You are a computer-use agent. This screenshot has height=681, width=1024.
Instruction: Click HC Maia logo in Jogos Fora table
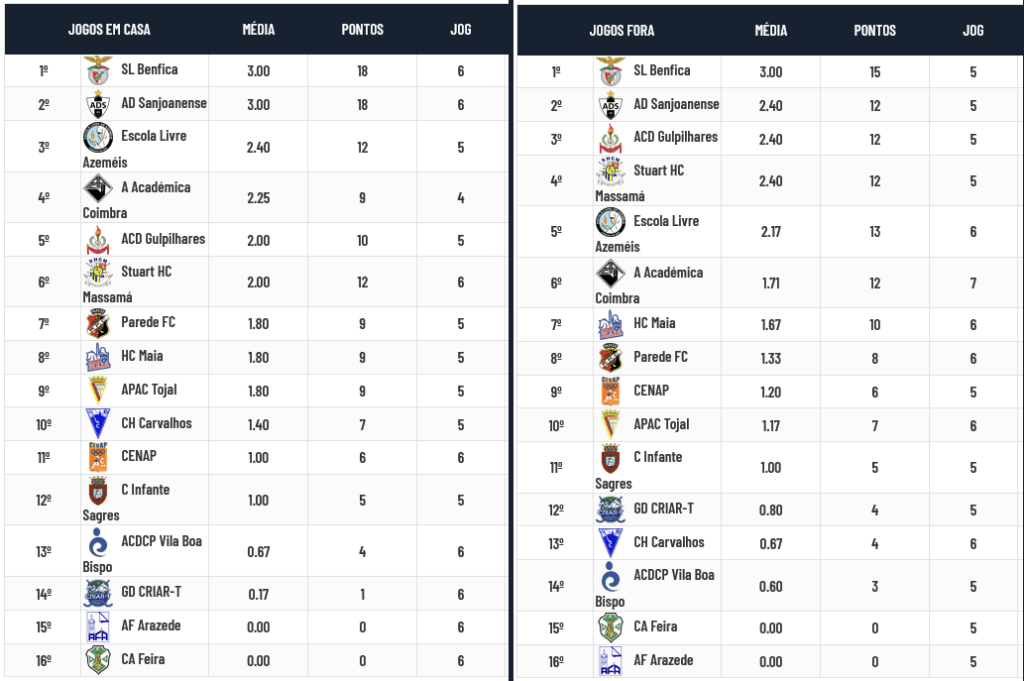click(x=609, y=324)
